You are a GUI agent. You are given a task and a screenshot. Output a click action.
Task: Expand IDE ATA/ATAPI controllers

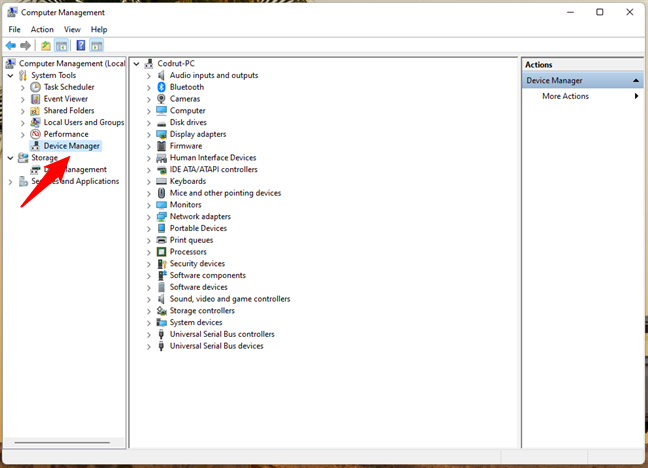pos(149,170)
